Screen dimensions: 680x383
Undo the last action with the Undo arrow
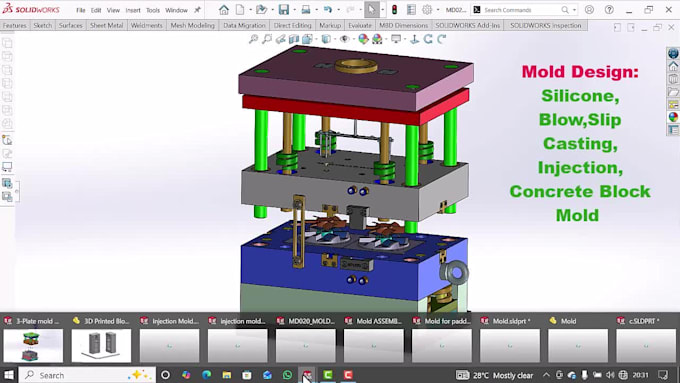tap(328, 10)
